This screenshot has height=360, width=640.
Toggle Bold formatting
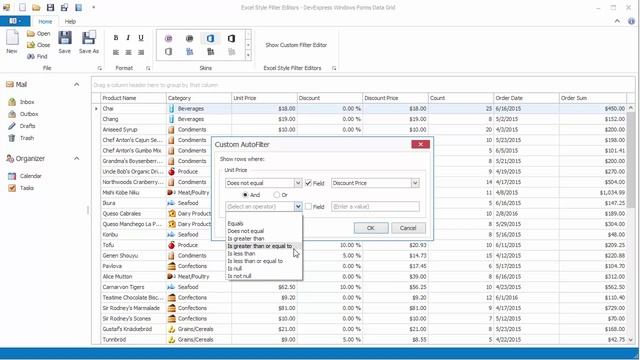click(116, 38)
